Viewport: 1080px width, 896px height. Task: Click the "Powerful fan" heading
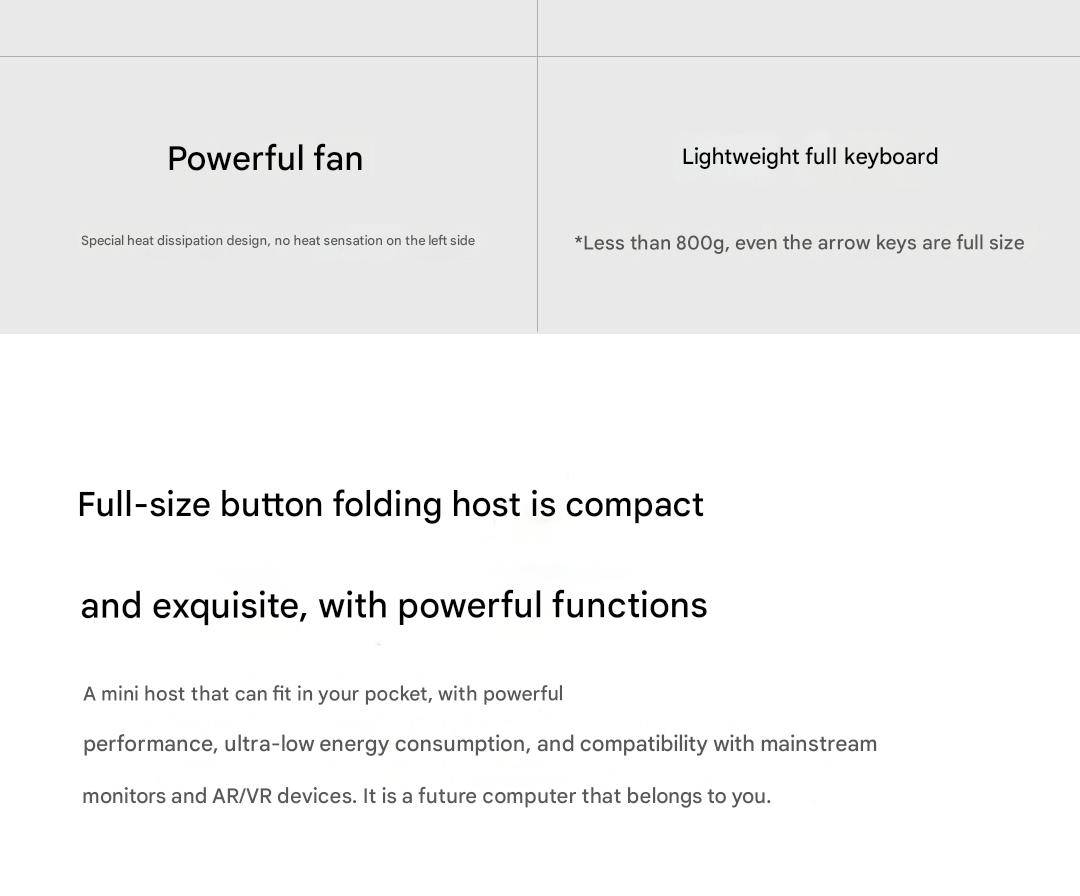pos(265,159)
